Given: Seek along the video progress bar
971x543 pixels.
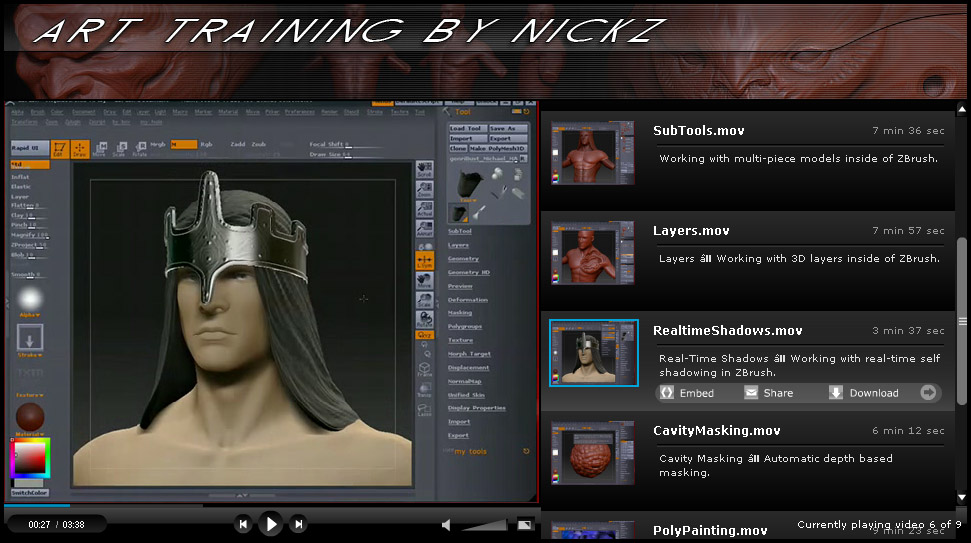Looking at the screenshot, I should [x=271, y=505].
